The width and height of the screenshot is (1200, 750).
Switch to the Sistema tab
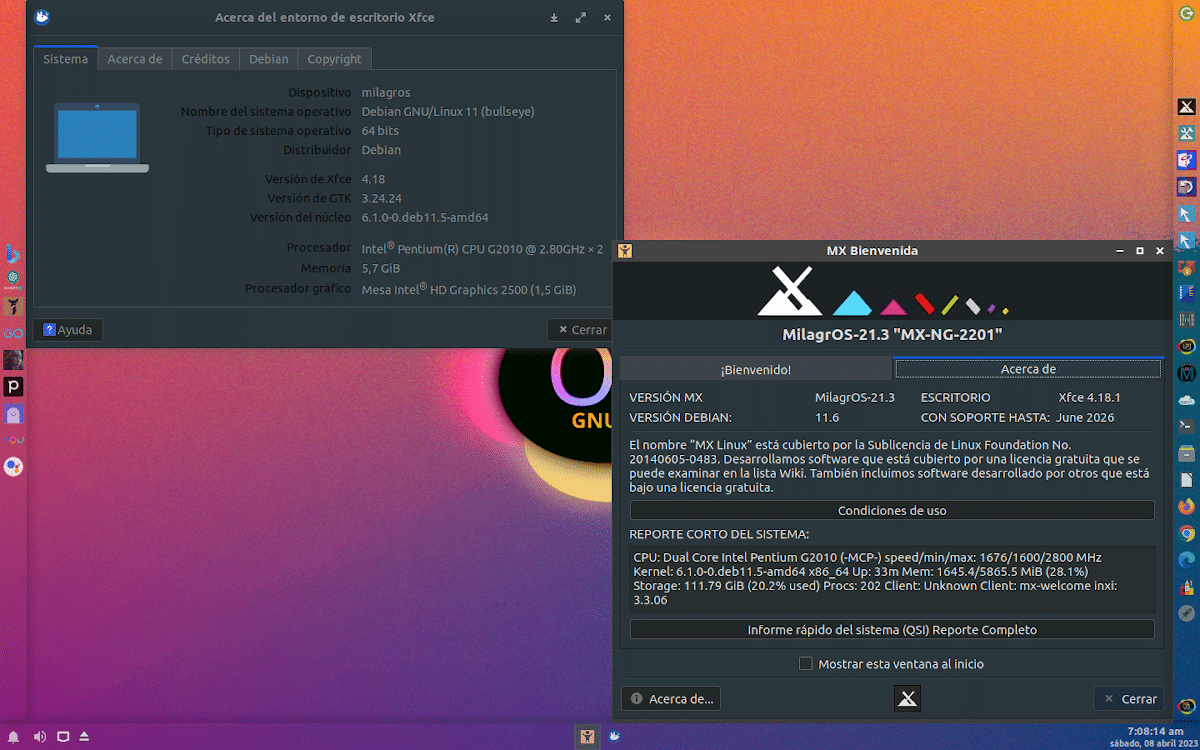66,59
